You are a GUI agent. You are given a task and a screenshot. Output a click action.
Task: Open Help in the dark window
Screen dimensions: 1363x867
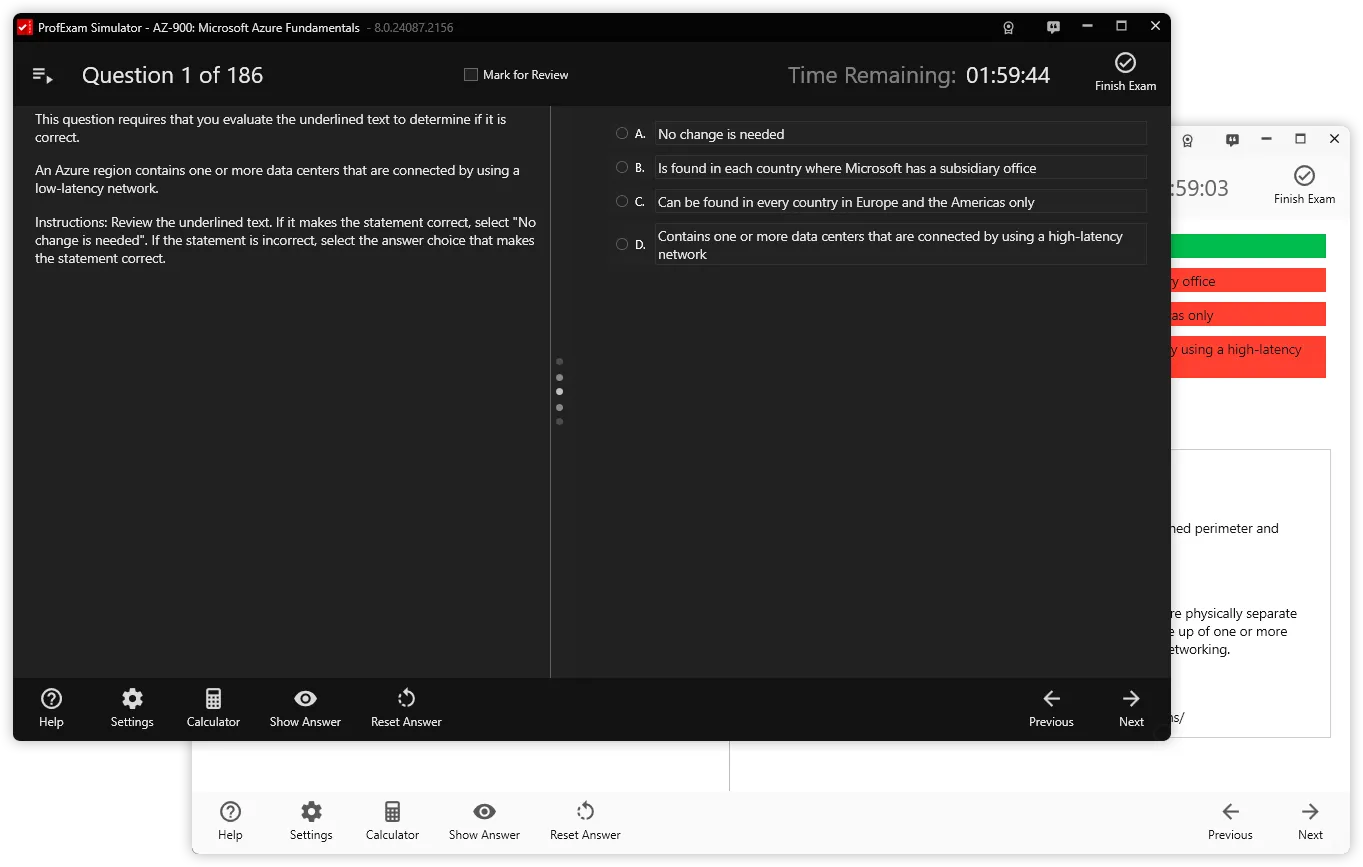tap(51, 708)
